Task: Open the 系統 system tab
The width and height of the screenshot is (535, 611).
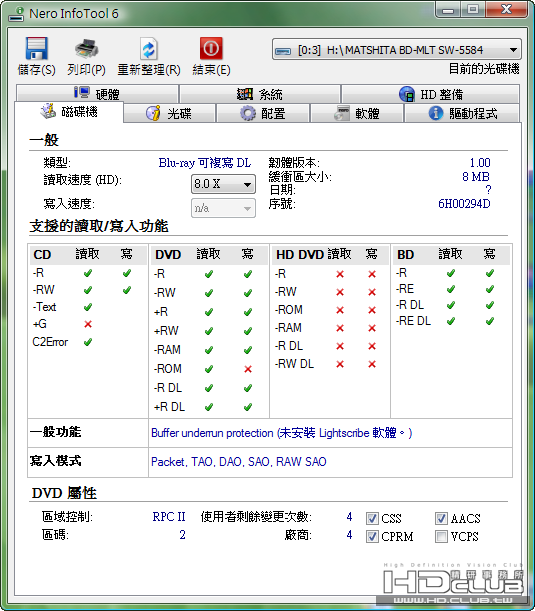Action: 260,94
